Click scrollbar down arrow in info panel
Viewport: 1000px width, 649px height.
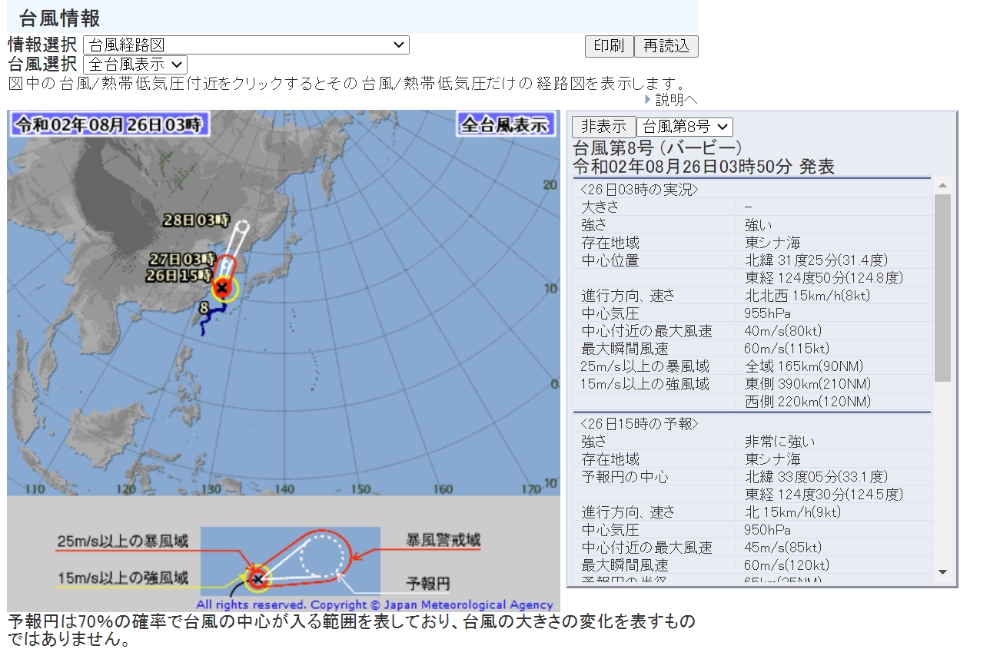[943, 572]
